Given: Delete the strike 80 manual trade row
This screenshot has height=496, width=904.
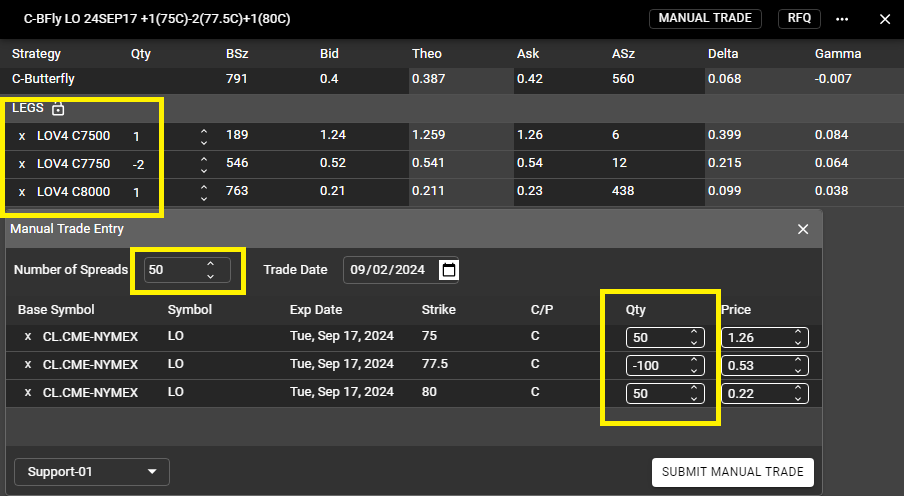Looking at the screenshot, I should pos(28,393).
